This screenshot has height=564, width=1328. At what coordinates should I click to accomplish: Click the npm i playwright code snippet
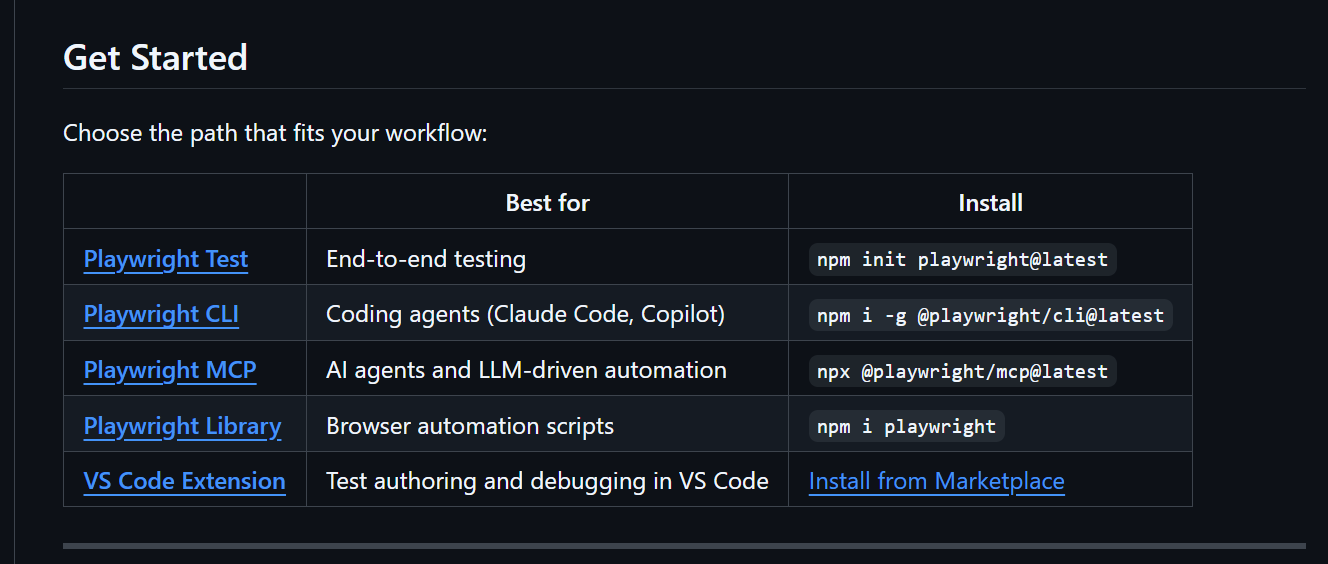click(x=907, y=426)
